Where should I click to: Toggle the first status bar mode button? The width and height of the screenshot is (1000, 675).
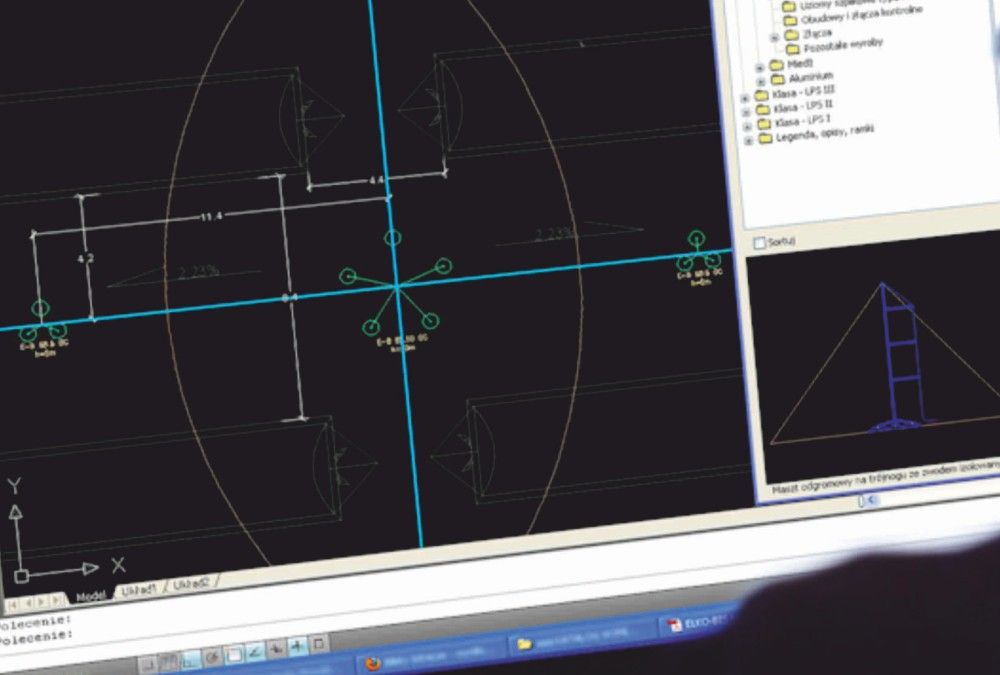point(148,664)
